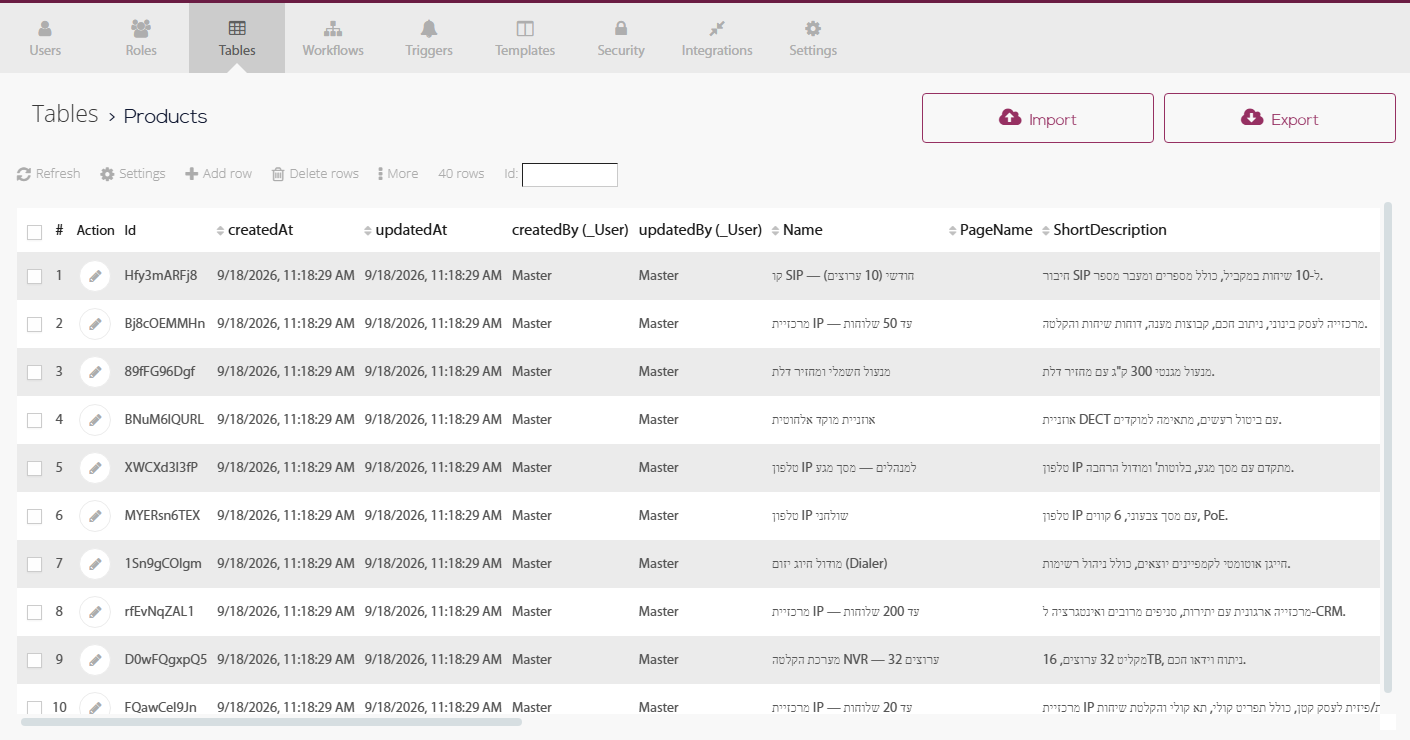Image resolution: width=1410 pixels, height=740 pixels.
Task: Toggle the select-all checkbox in the header
Action: (x=35, y=232)
